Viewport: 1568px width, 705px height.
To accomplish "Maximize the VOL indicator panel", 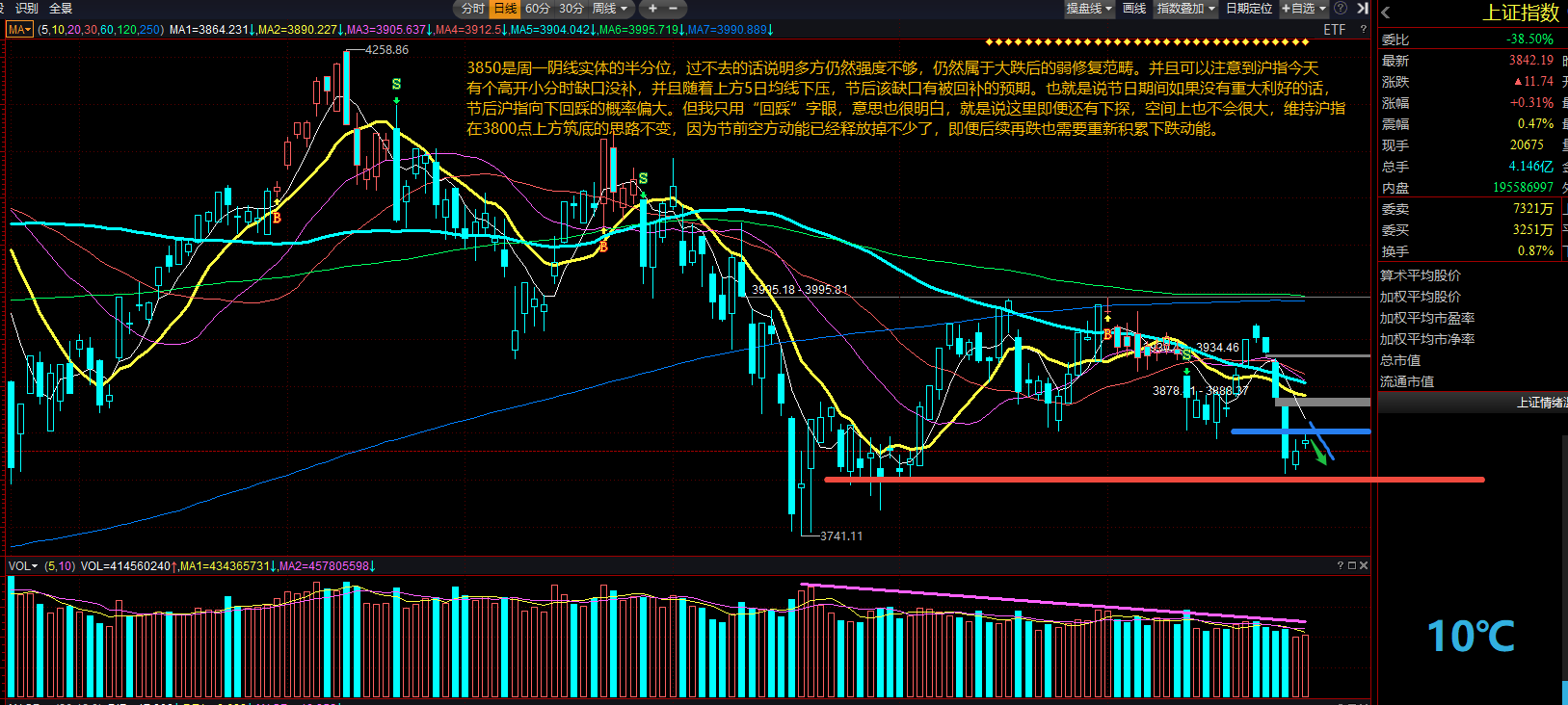I will (x=1352, y=565).
